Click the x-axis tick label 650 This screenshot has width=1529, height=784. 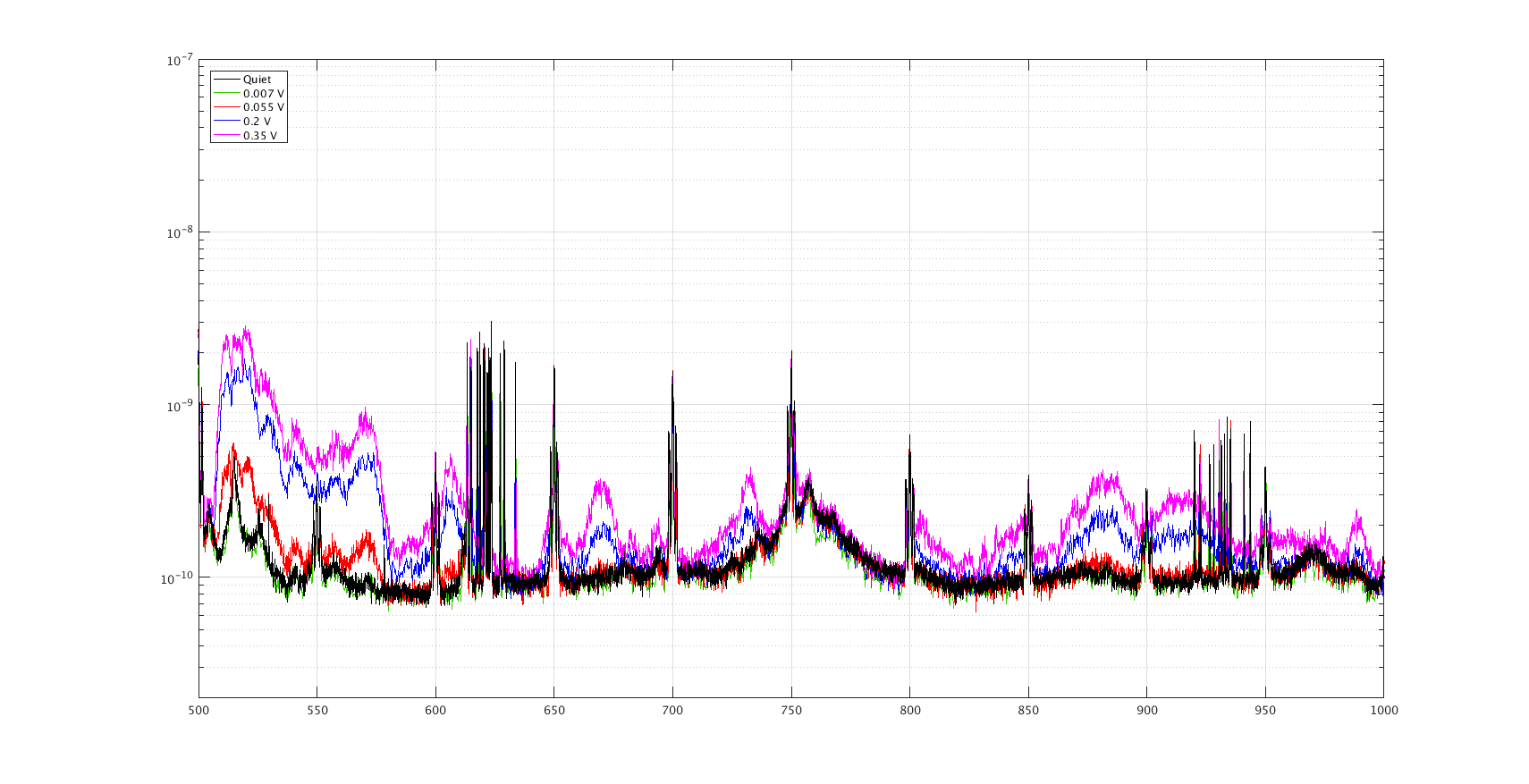[554, 711]
